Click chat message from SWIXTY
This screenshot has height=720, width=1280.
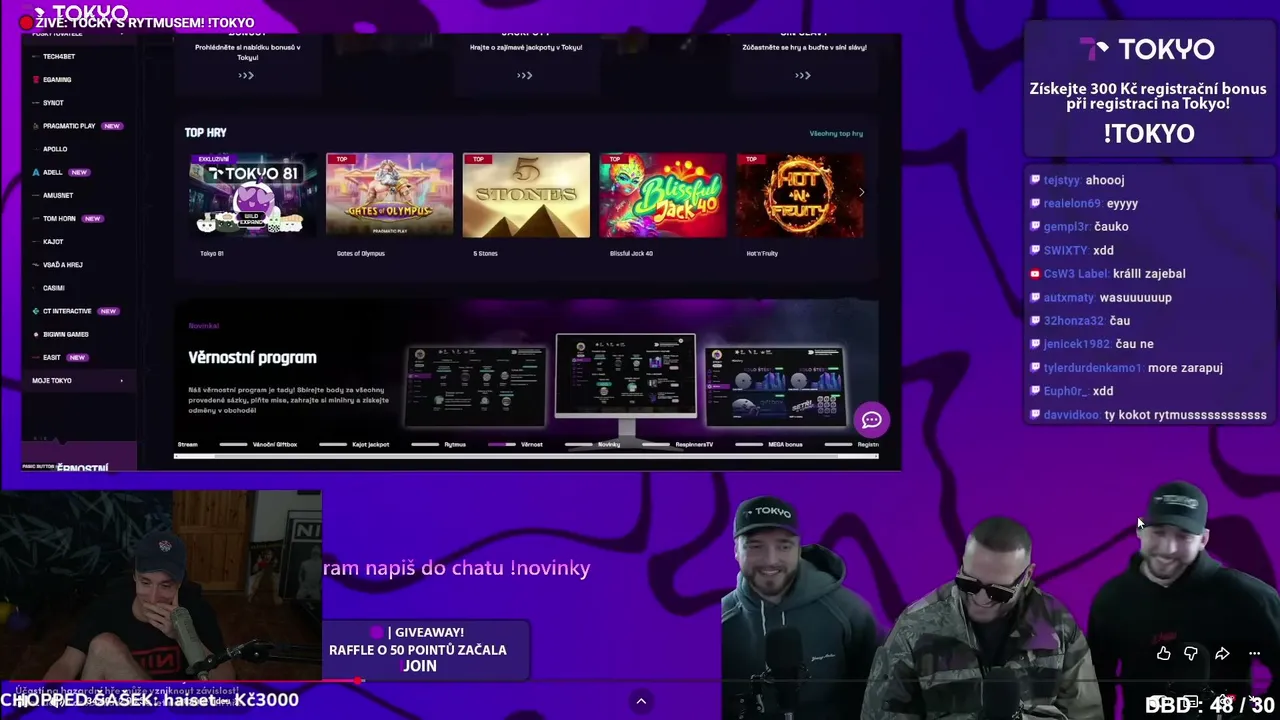pos(1072,250)
